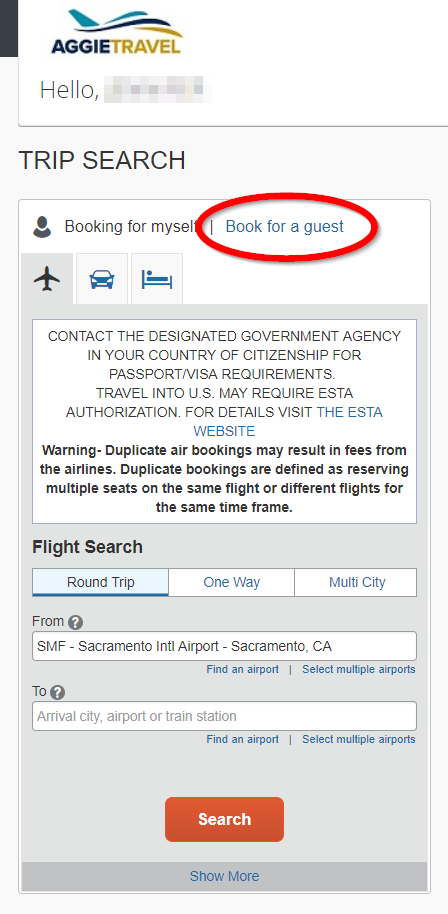Click Find an airport under To field
Screen dimensions: 448x914
point(242,739)
